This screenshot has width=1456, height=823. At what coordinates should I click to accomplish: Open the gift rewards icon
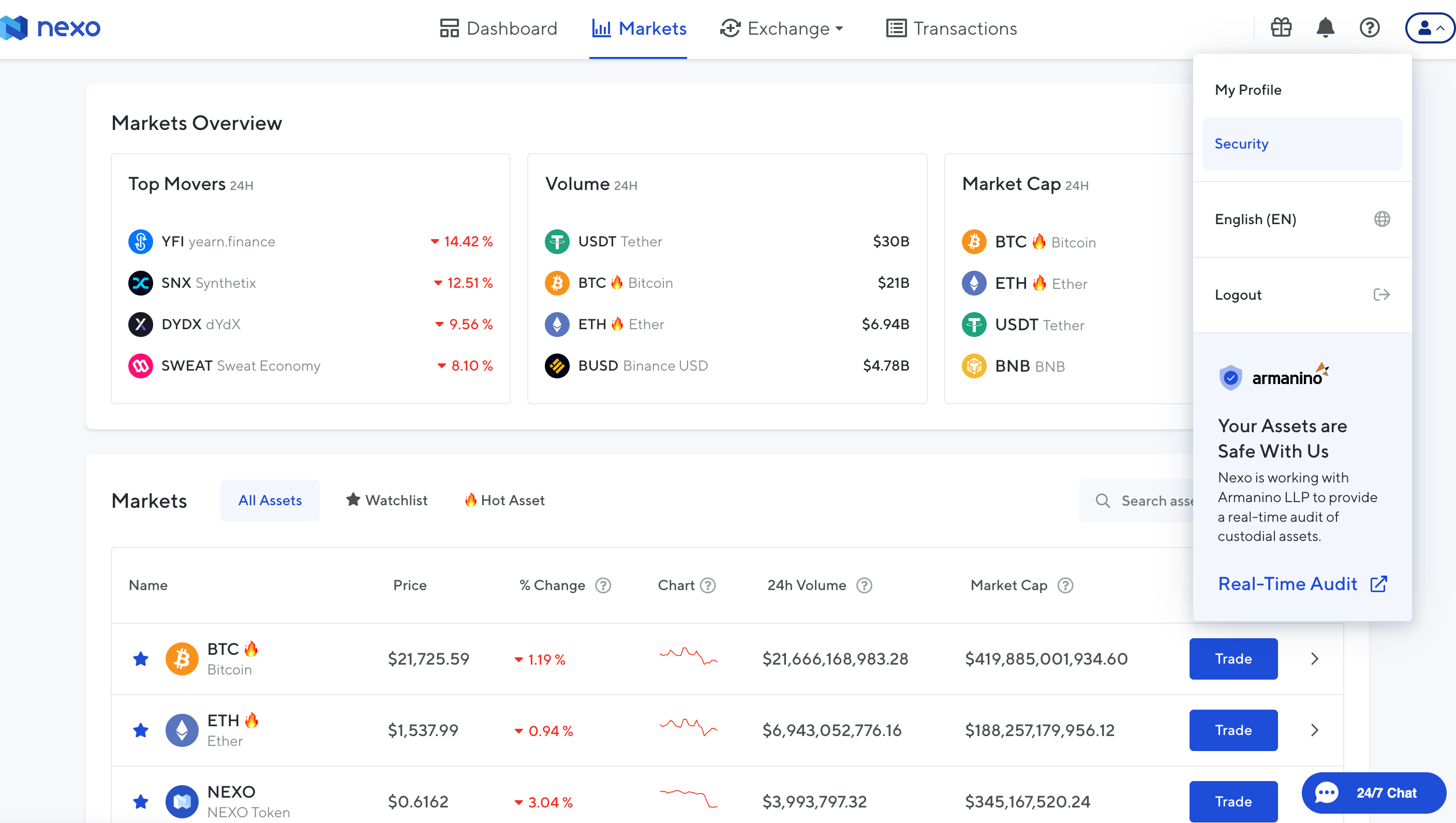tap(1281, 28)
